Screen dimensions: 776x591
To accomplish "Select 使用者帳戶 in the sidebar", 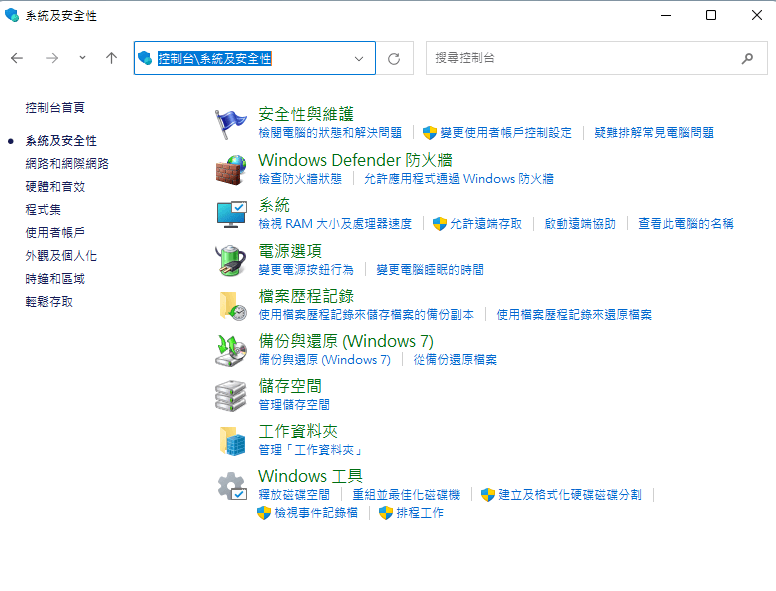I will coord(55,233).
